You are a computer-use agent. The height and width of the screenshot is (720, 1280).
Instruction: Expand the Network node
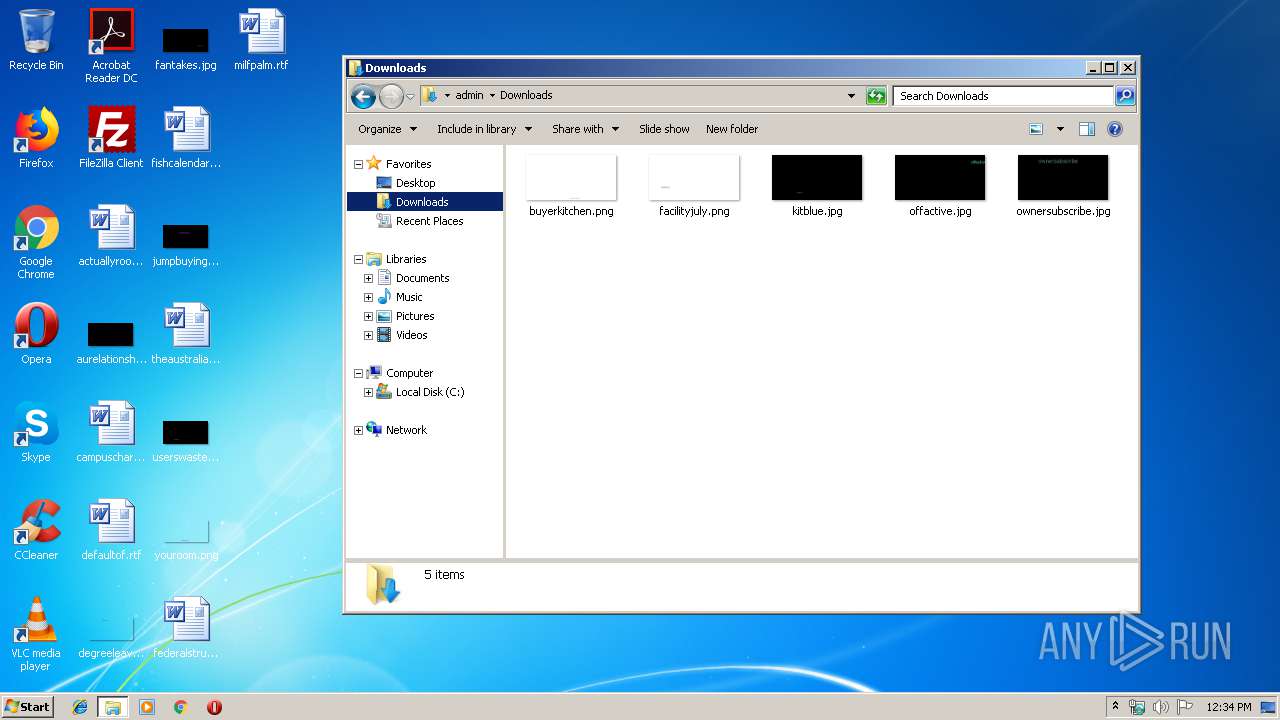[x=359, y=430]
